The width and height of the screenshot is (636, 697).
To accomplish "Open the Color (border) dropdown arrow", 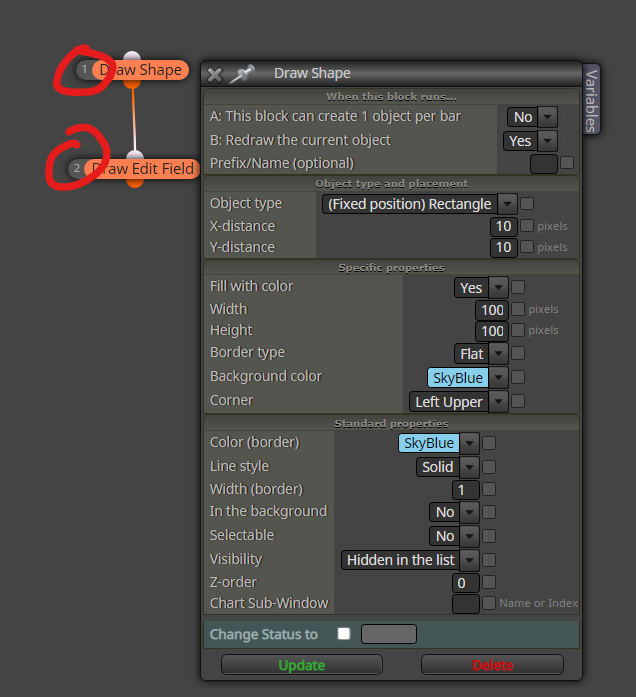I will 469,443.
